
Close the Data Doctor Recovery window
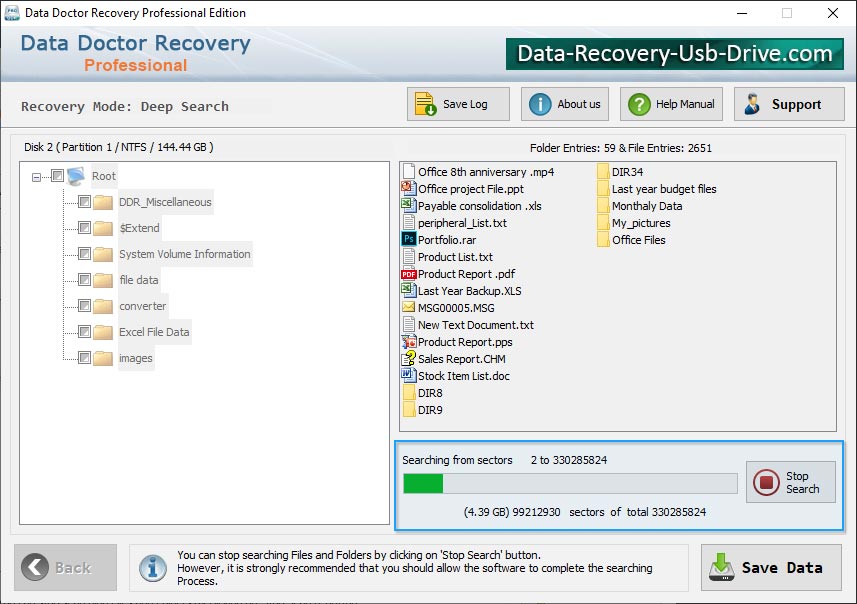point(833,13)
